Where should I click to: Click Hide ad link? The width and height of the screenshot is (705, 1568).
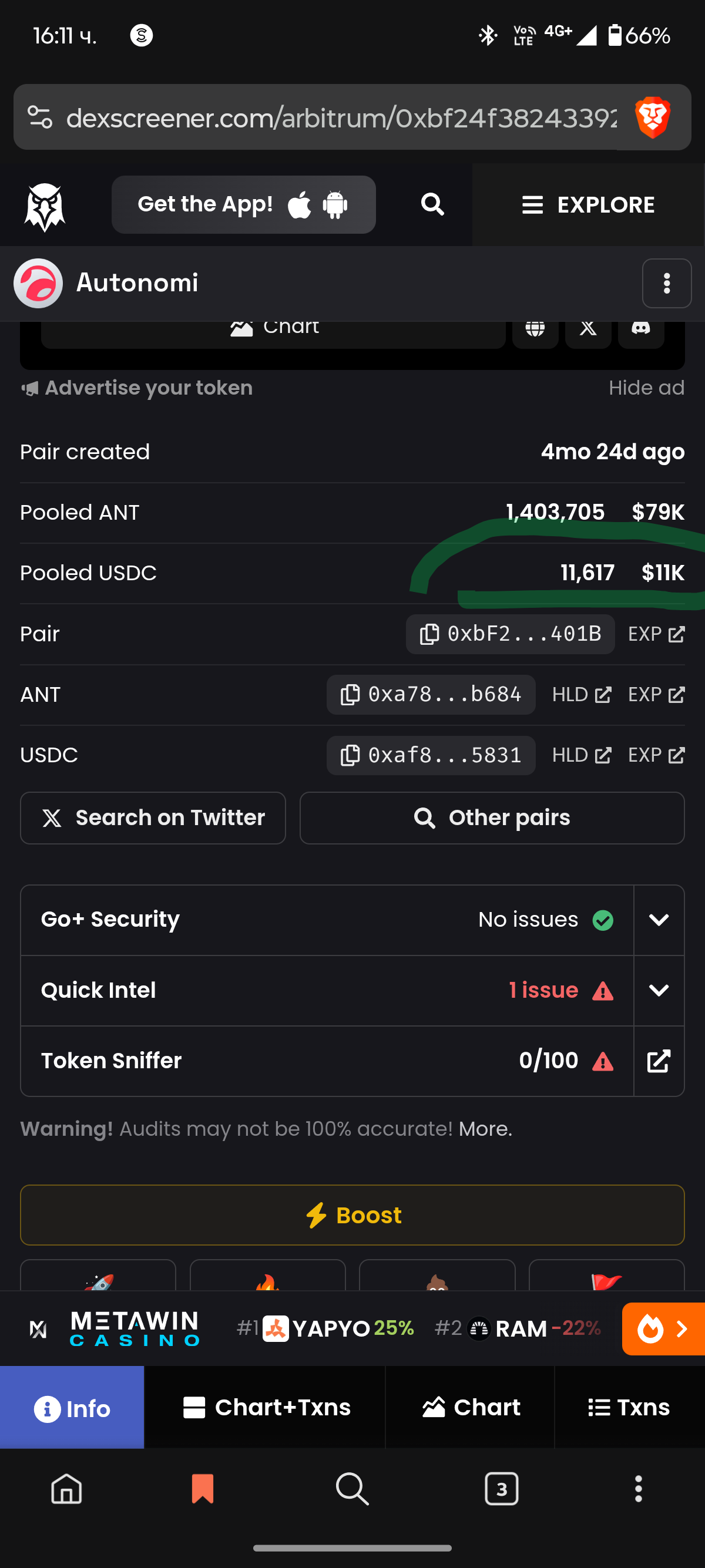pos(646,388)
